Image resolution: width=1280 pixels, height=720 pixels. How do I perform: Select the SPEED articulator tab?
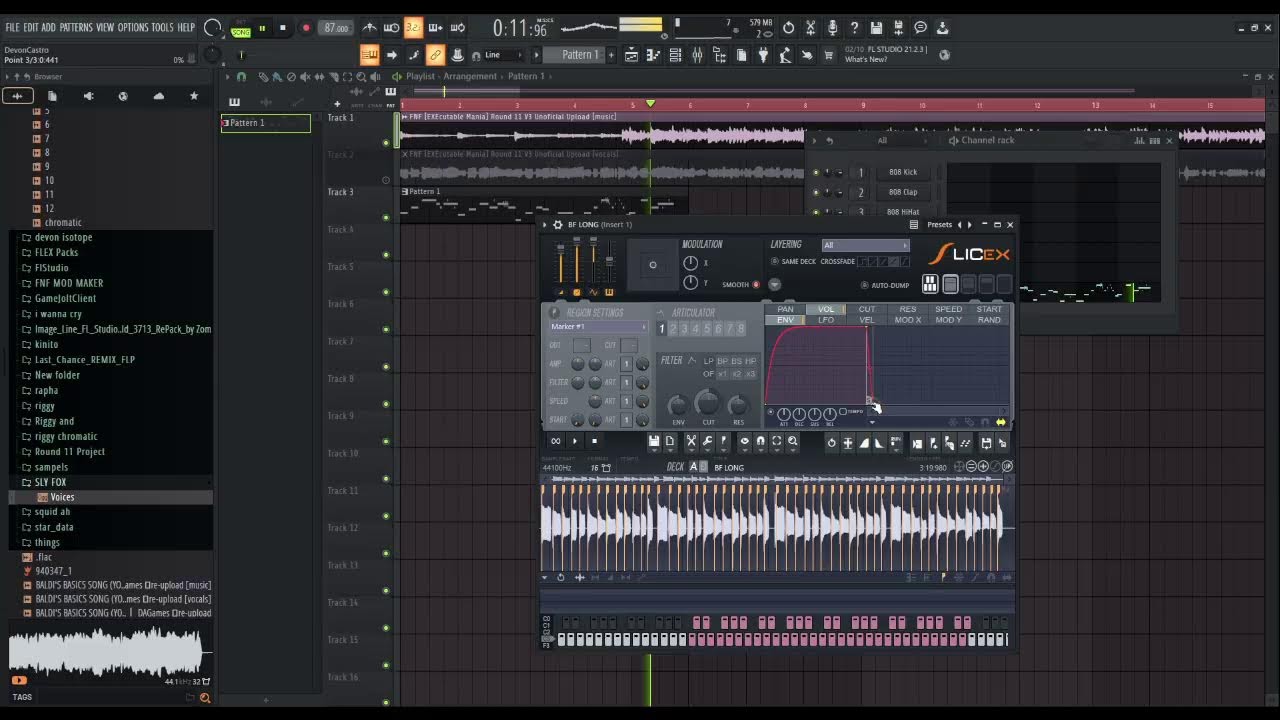948,310
